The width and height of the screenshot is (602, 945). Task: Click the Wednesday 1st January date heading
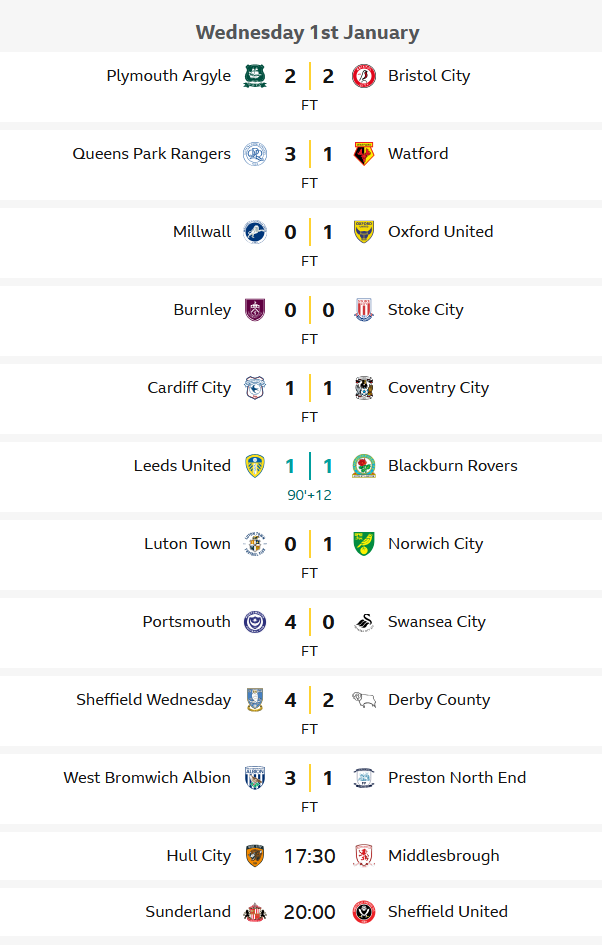pyautogui.click(x=307, y=32)
